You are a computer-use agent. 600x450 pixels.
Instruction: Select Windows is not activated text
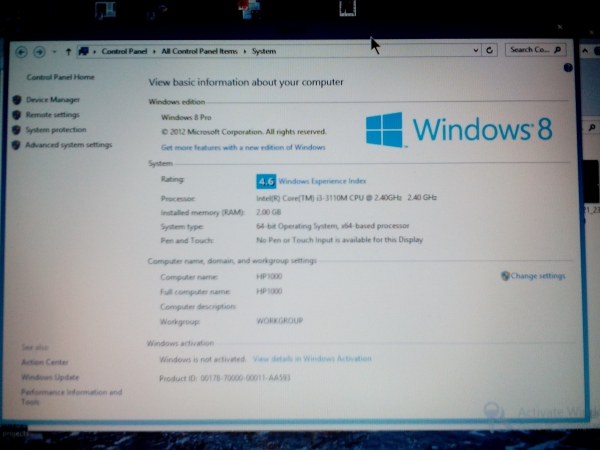click(202, 359)
